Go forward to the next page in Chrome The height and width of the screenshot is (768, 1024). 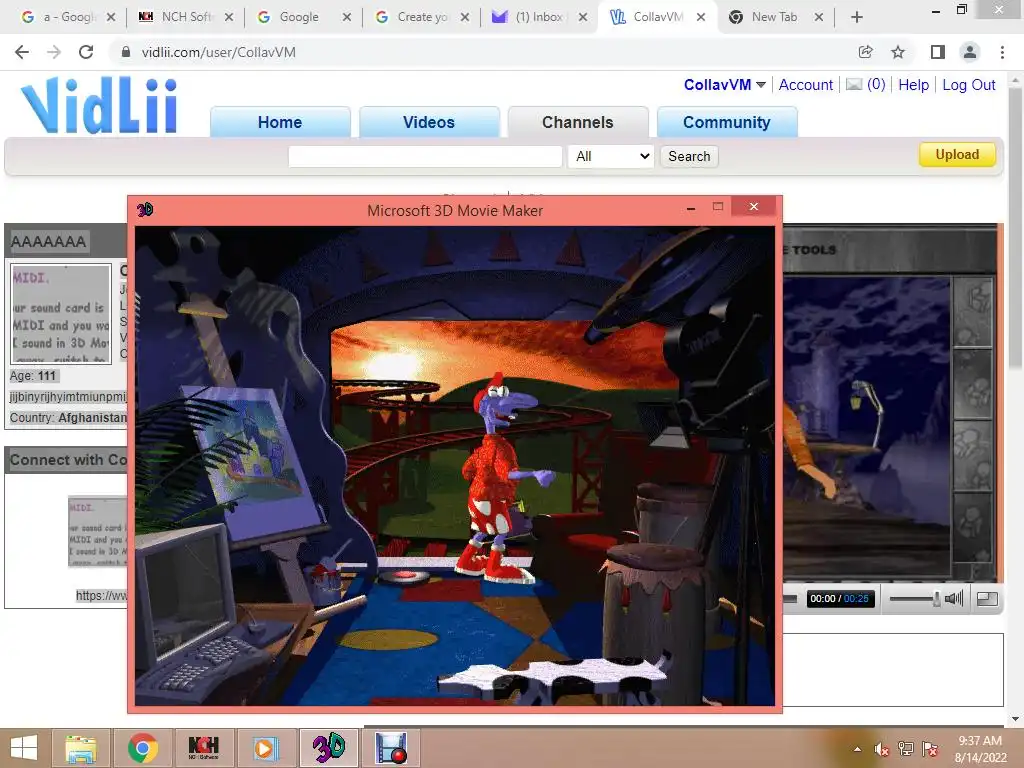[x=54, y=52]
